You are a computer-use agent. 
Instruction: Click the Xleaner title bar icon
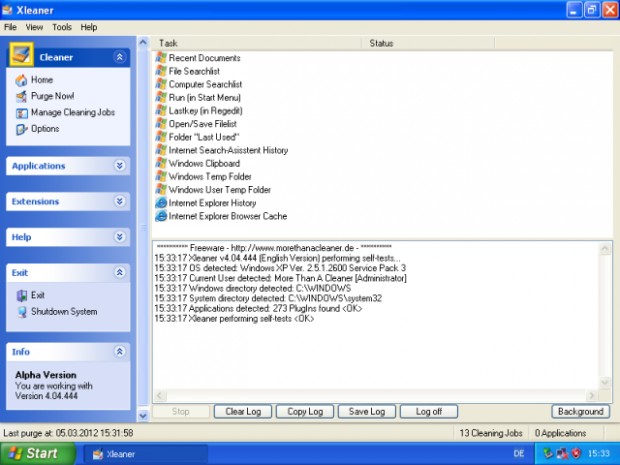(x=8, y=10)
